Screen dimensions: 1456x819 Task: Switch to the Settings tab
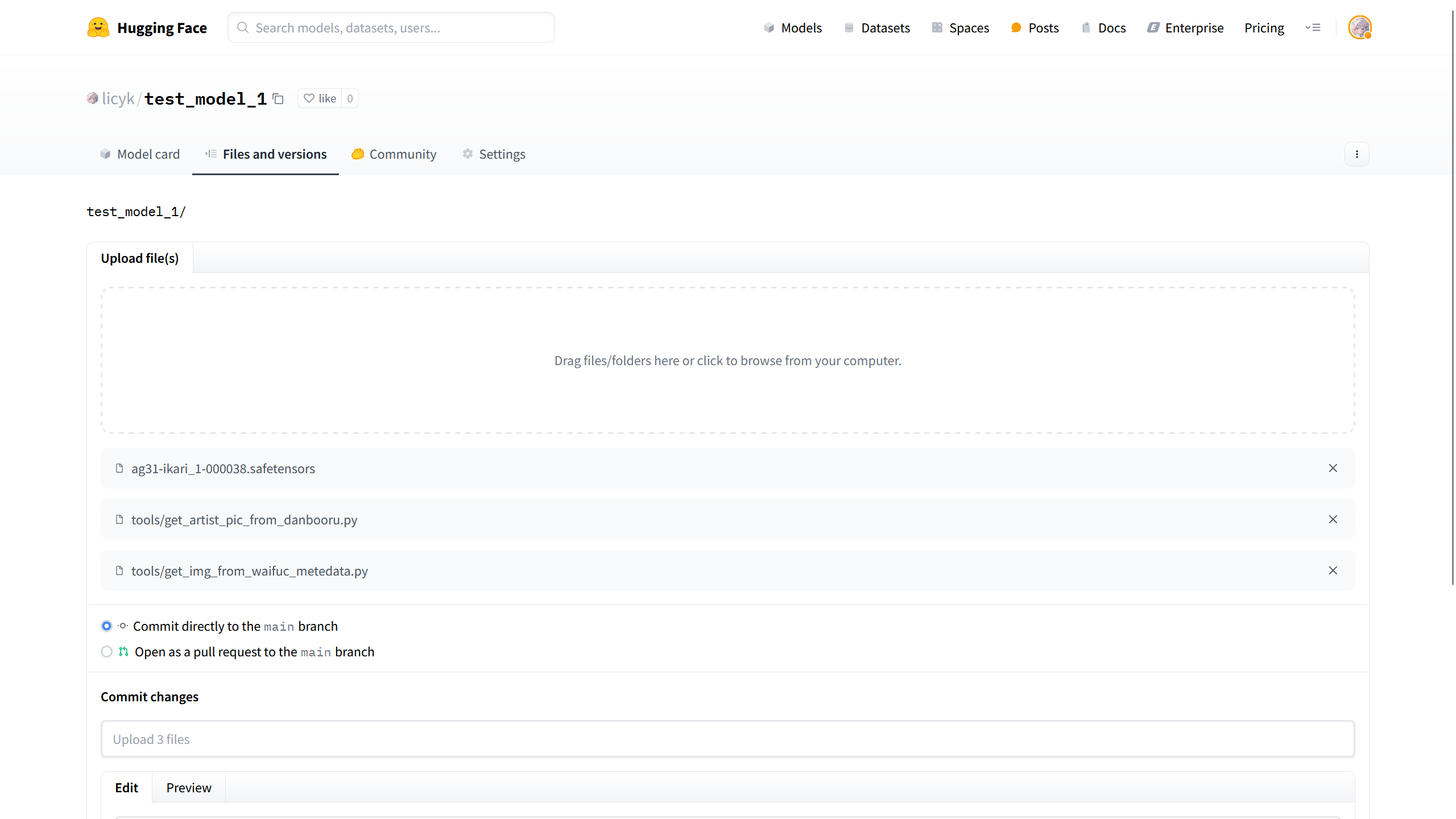coord(493,154)
